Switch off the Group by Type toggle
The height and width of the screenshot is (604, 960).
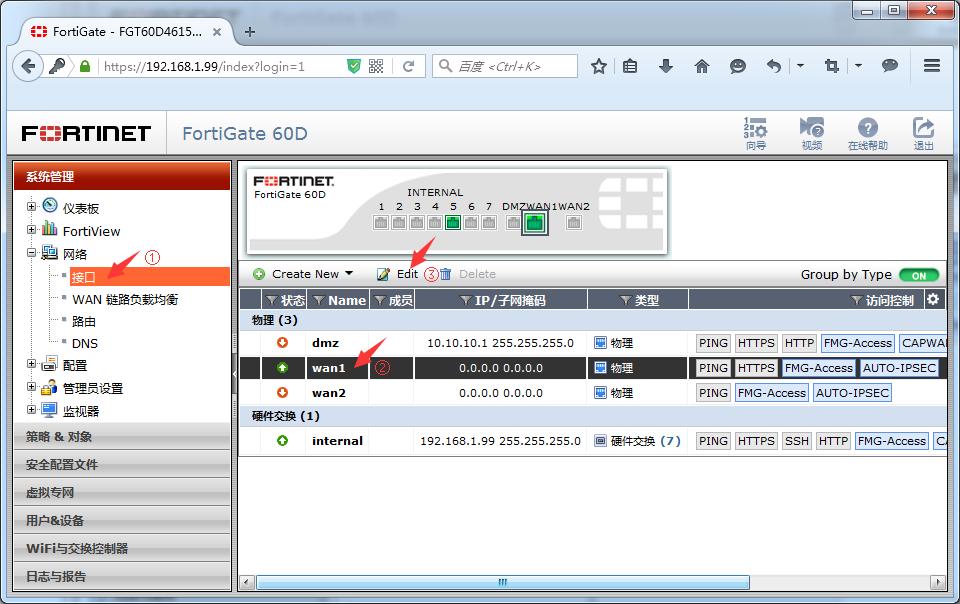pyautogui.click(x=919, y=274)
